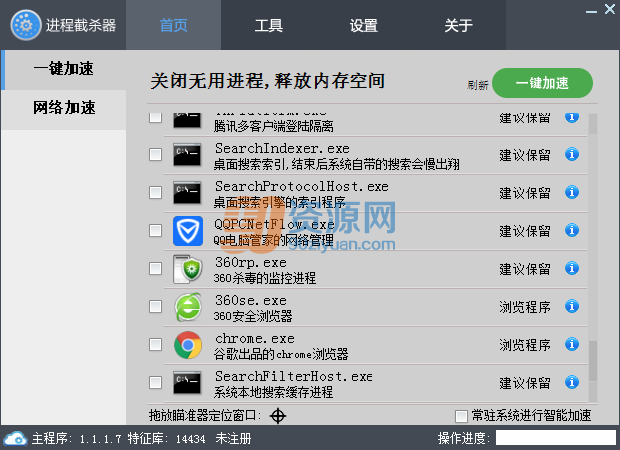Check the chrome.exe checkbox
Image resolution: width=620 pixels, height=450 pixels.
tap(155, 344)
